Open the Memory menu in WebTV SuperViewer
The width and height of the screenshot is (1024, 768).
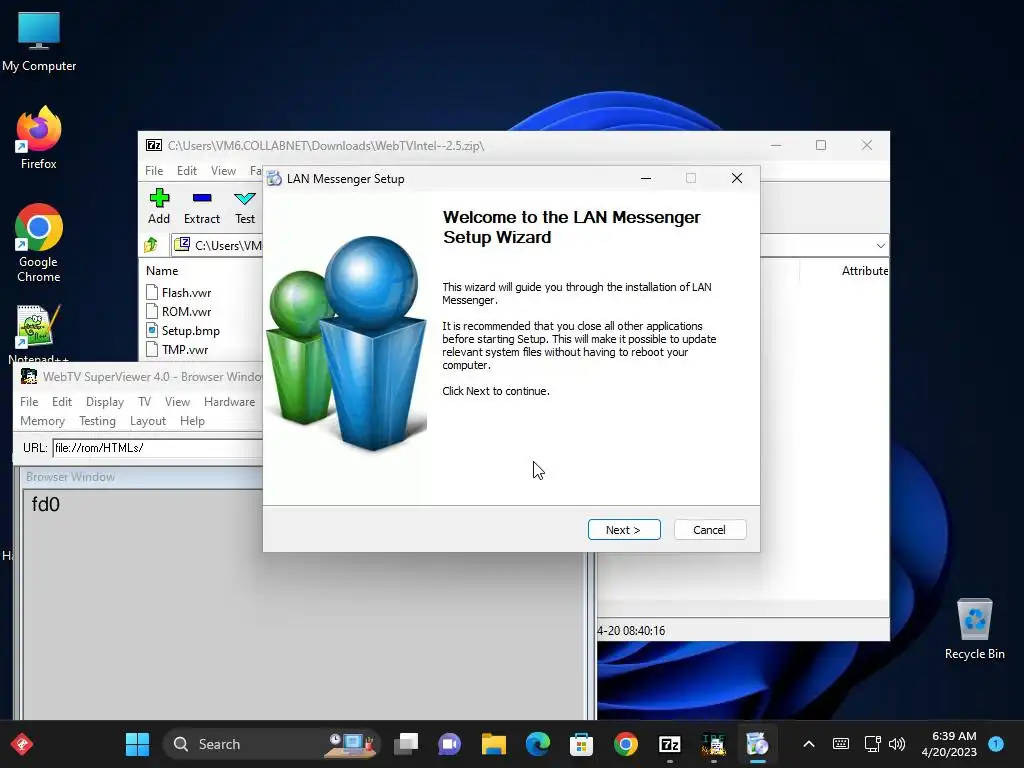pyautogui.click(x=42, y=421)
